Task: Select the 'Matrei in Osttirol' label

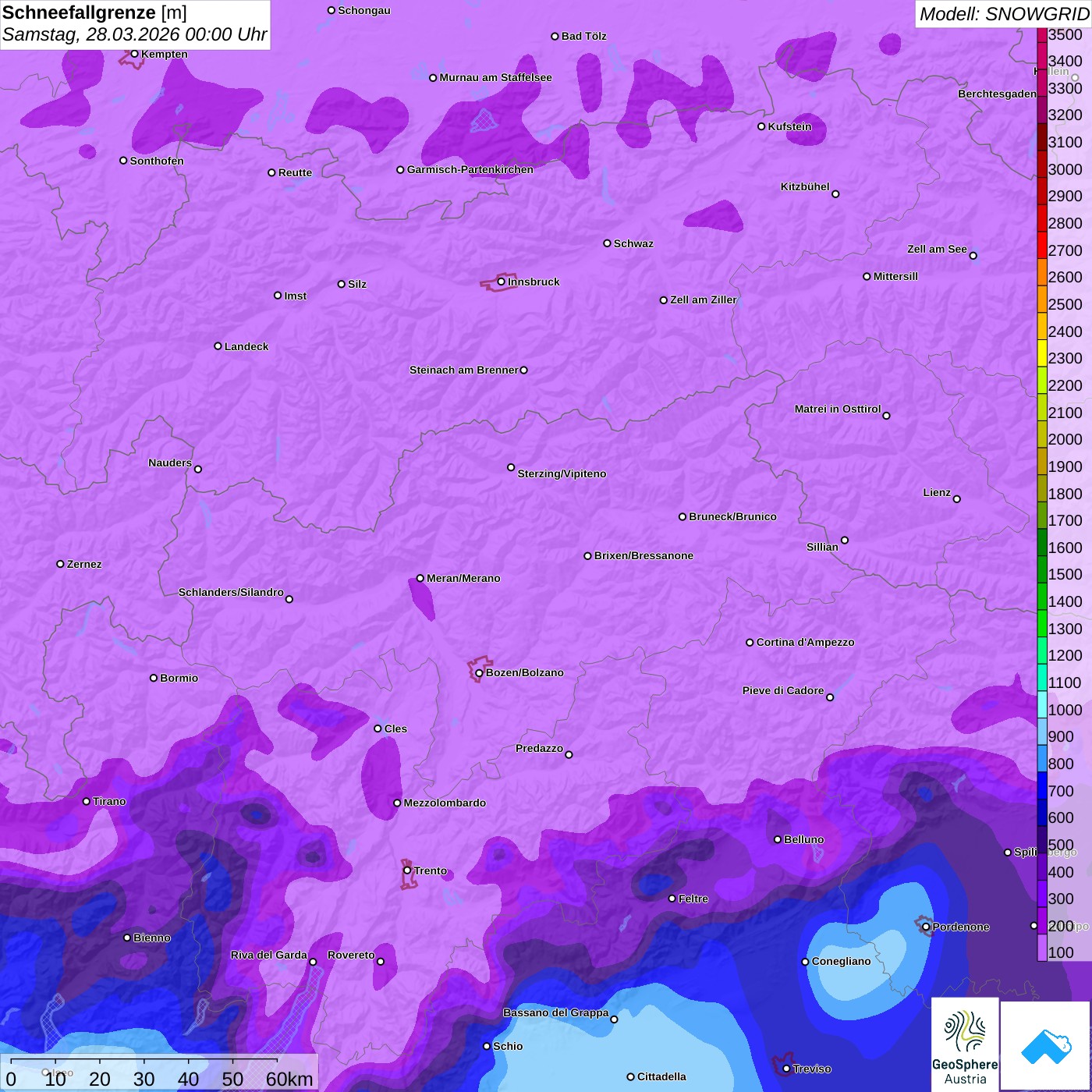Action: point(838,409)
